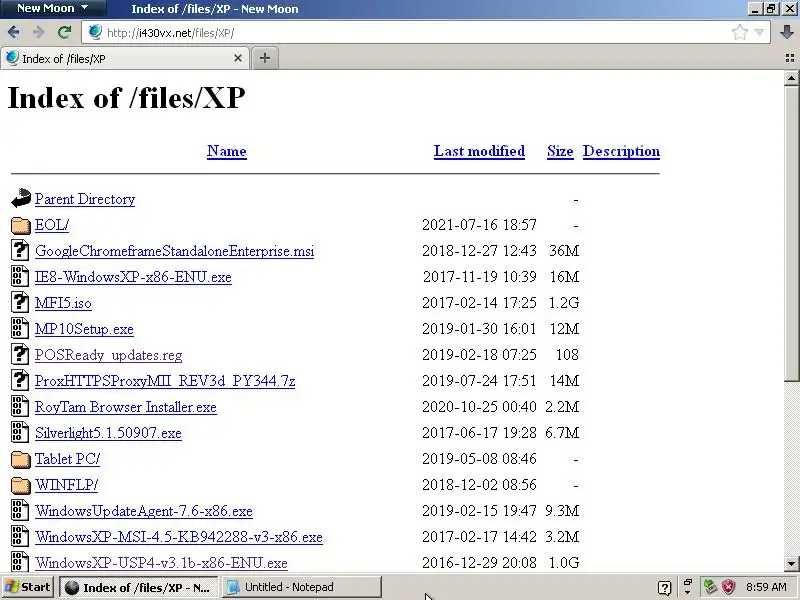800x600 pixels.
Task: Click the folder icon beside WINFLP/
Action: tap(20, 485)
